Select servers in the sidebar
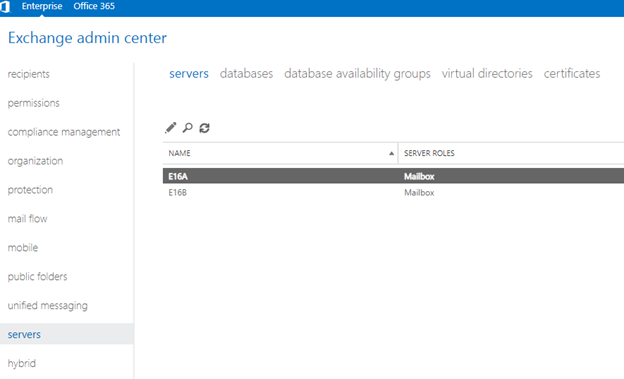 point(66,334)
